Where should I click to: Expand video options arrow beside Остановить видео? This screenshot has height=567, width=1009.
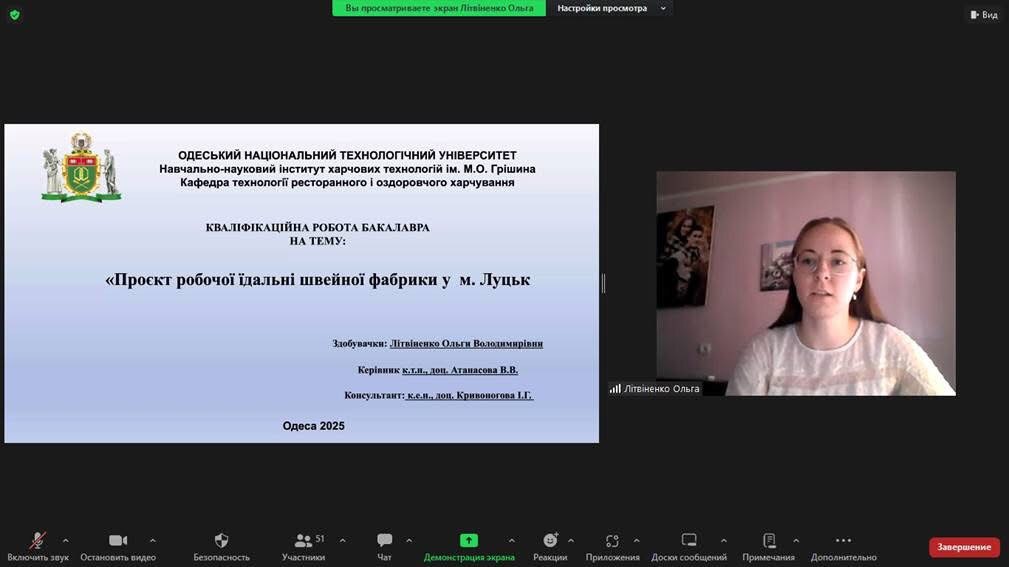[x=153, y=541]
